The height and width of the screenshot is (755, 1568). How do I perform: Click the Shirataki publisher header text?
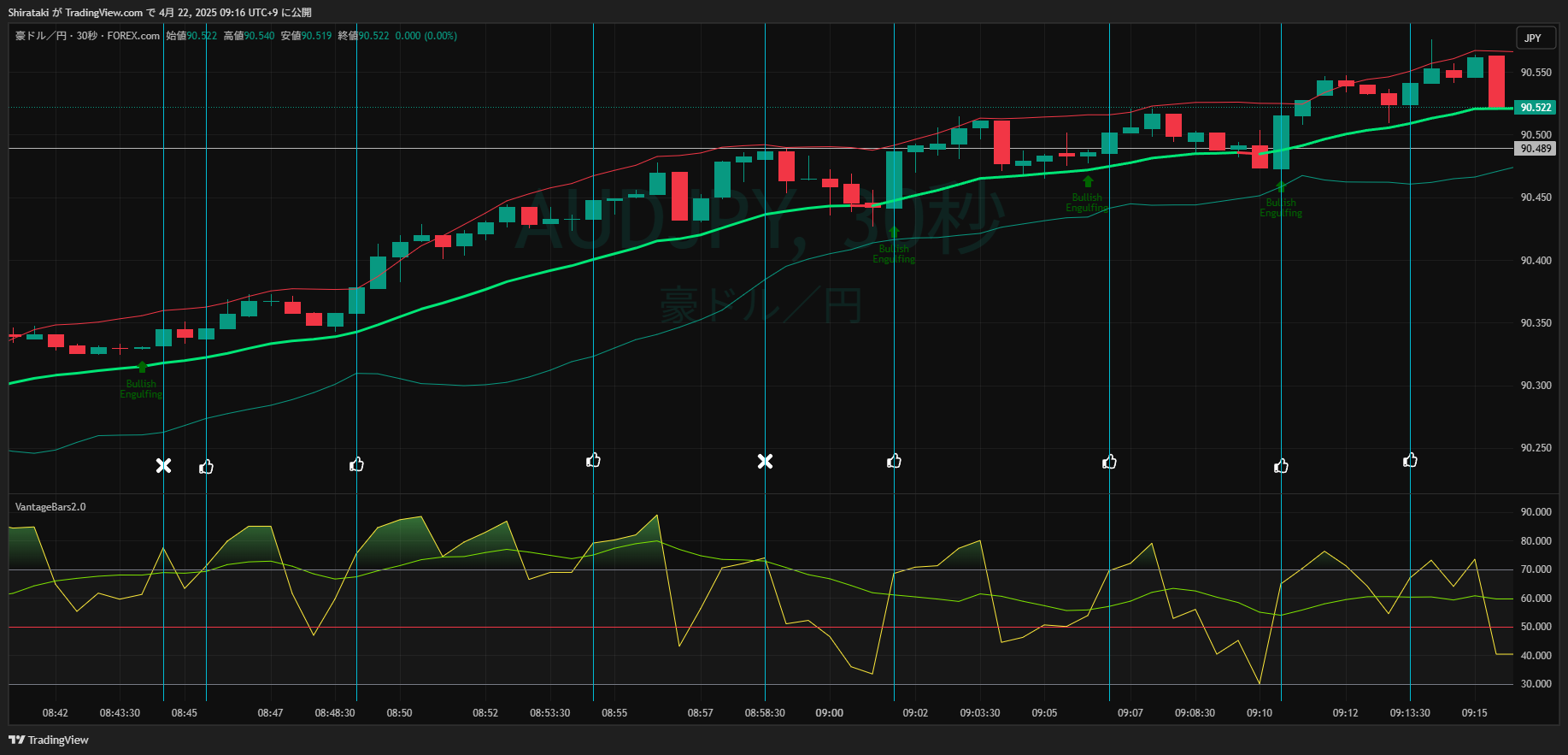pyautogui.click(x=160, y=13)
